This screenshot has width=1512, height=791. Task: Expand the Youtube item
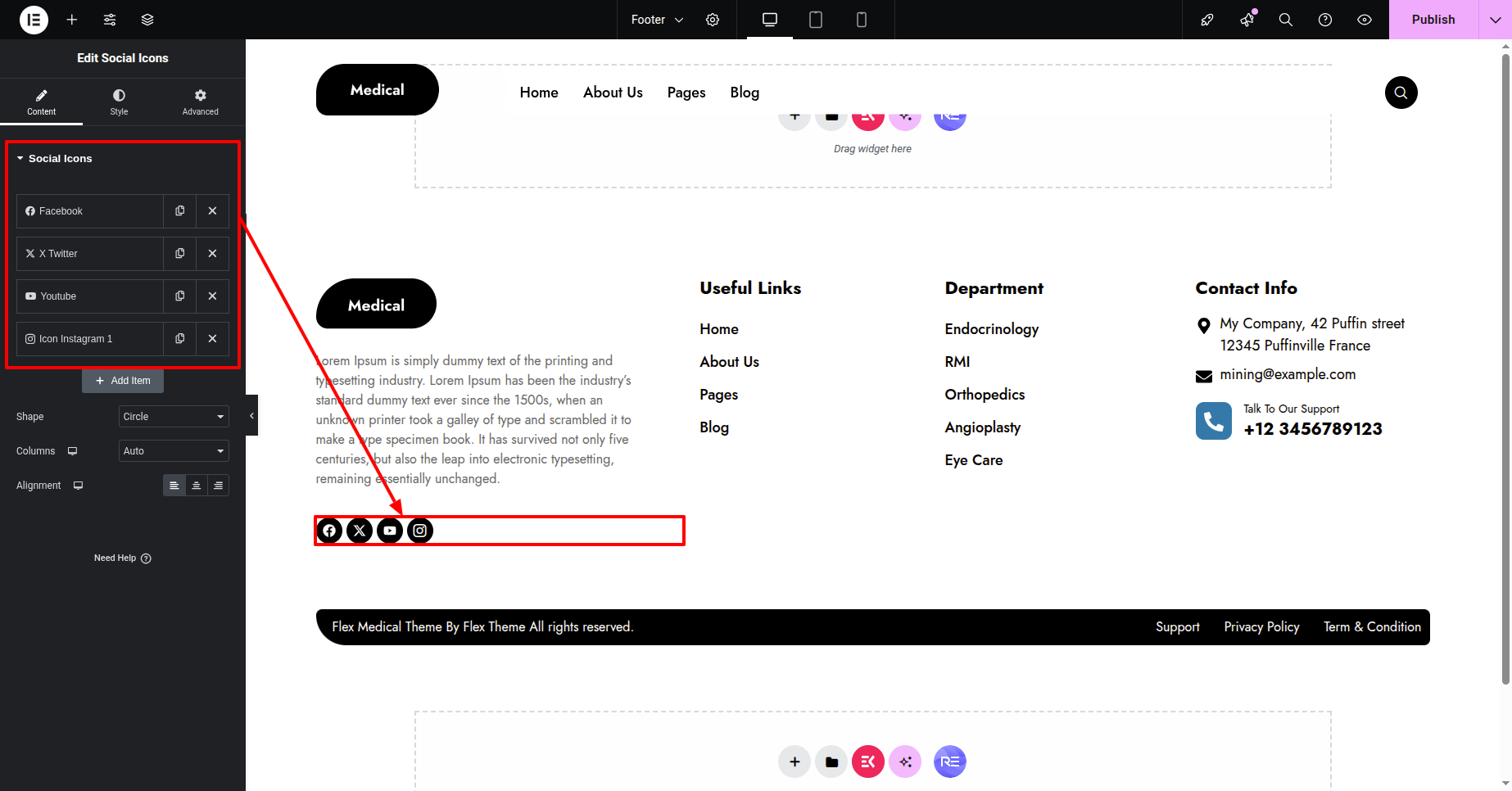90,296
